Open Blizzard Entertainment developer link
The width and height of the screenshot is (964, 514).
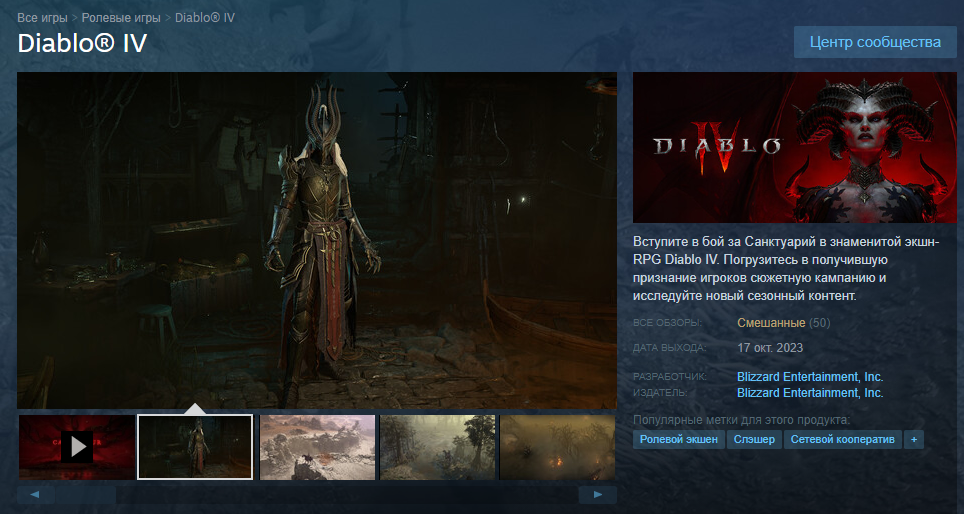pyautogui.click(x=810, y=376)
